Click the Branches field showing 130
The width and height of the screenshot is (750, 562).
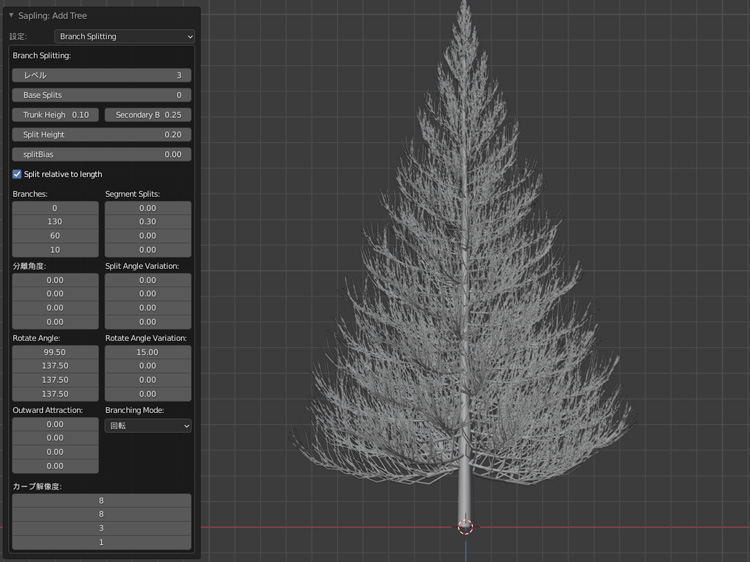click(x=55, y=222)
